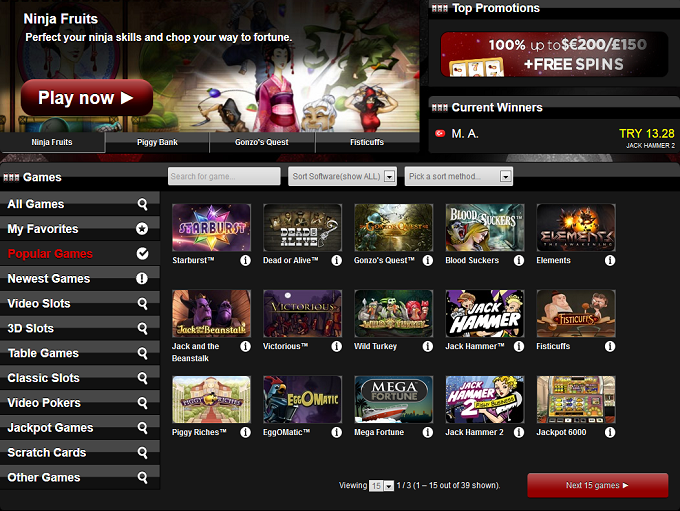Click magnifier icon on All Games

pyautogui.click(x=142, y=204)
